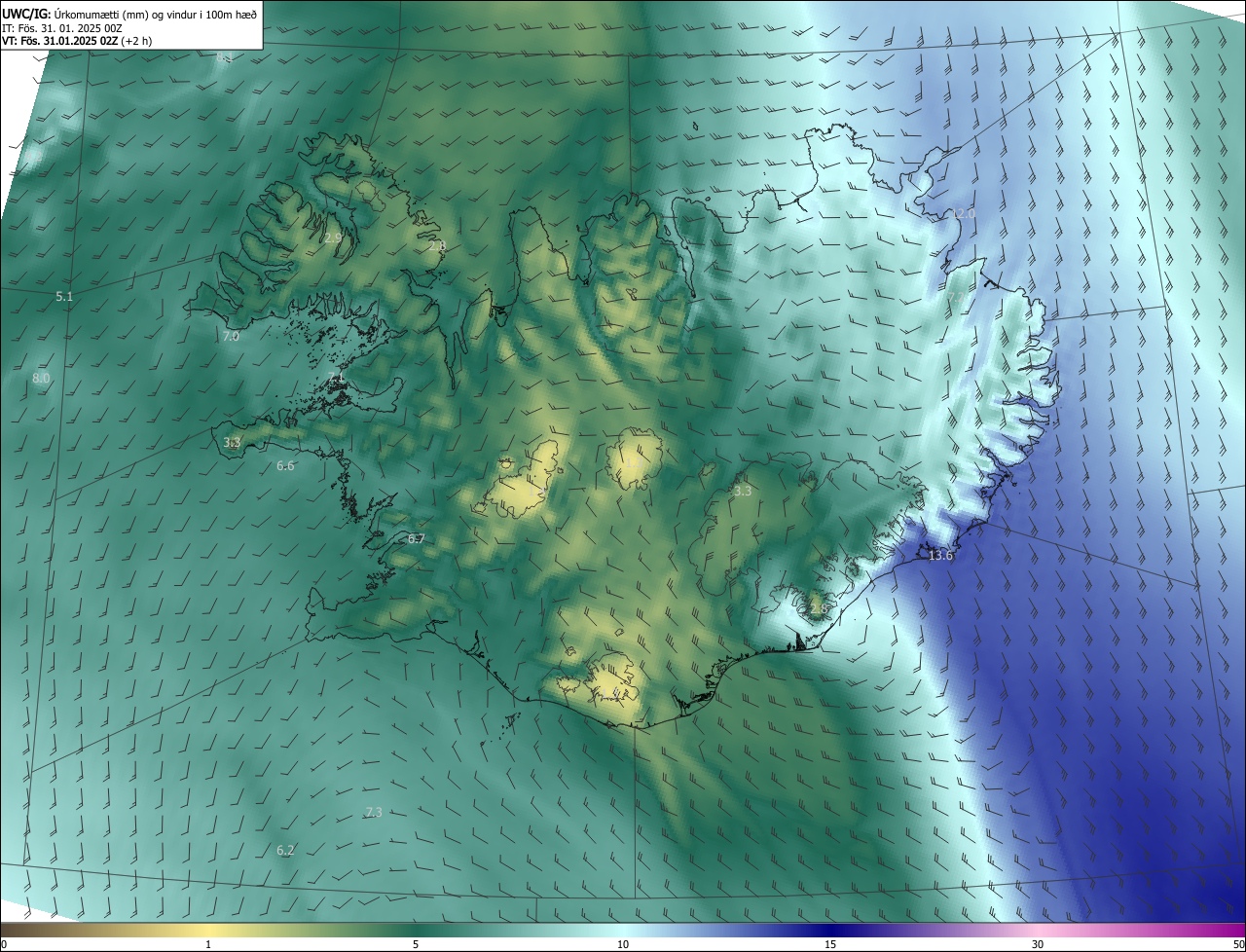Image resolution: width=1246 pixels, height=952 pixels.
Task: Click the 12.0 value on northeast coast
Action: [x=963, y=213]
